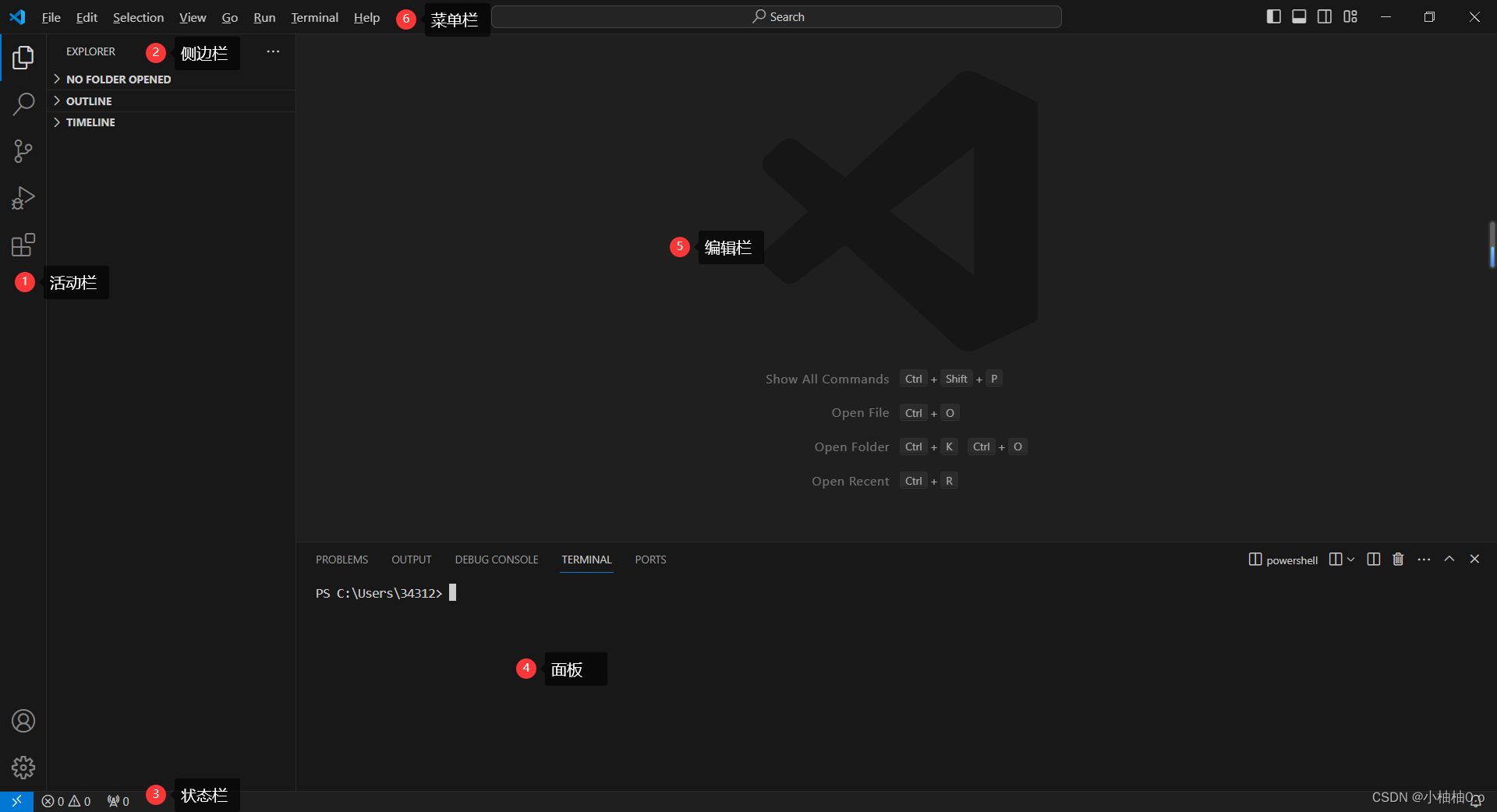Expand the OUTLINE section
Image resolution: width=1497 pixels, height=812 pixels.
click(171, 101)
